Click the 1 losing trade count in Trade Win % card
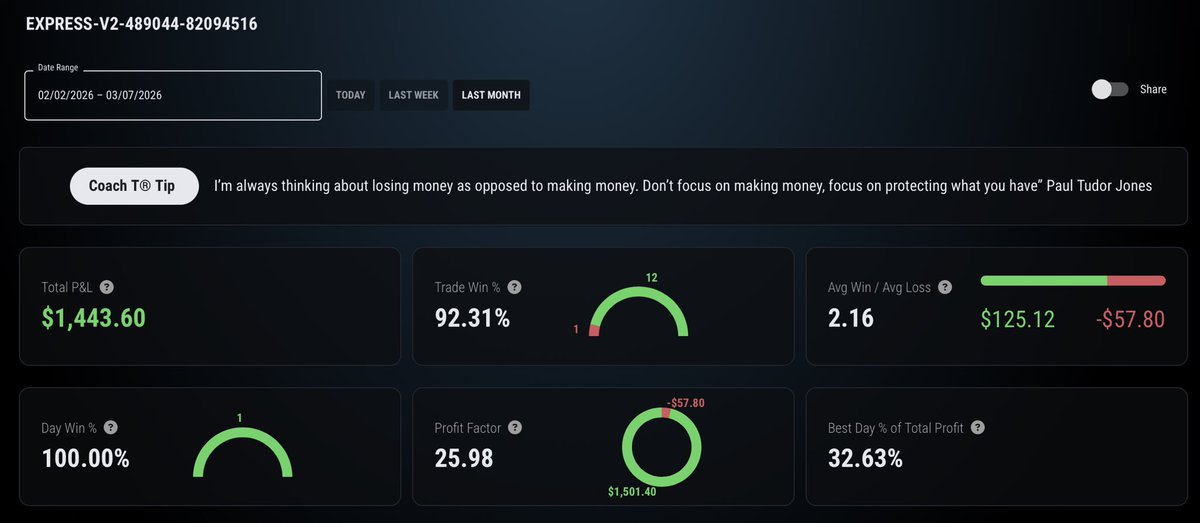 pos(577,329)
